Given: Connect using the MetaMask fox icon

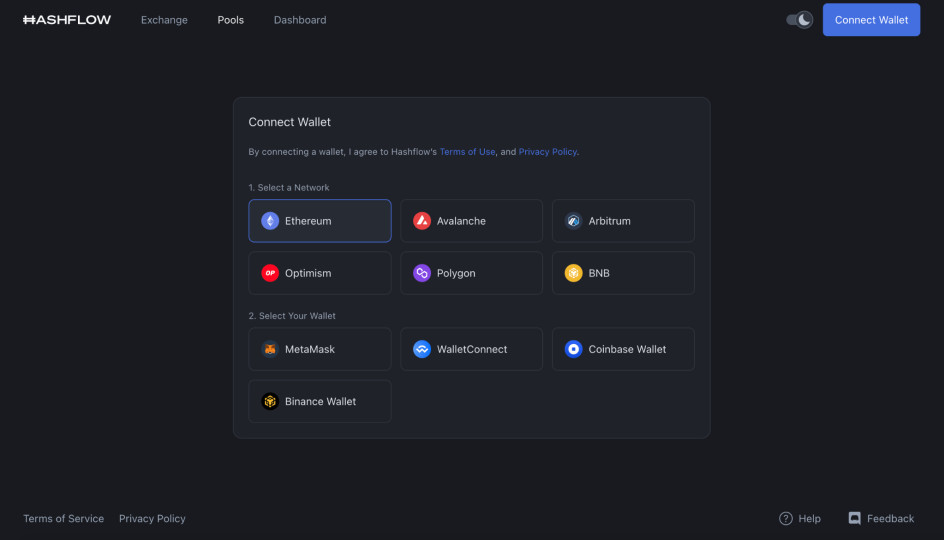Looking at the screenshot, I should 270,349.
